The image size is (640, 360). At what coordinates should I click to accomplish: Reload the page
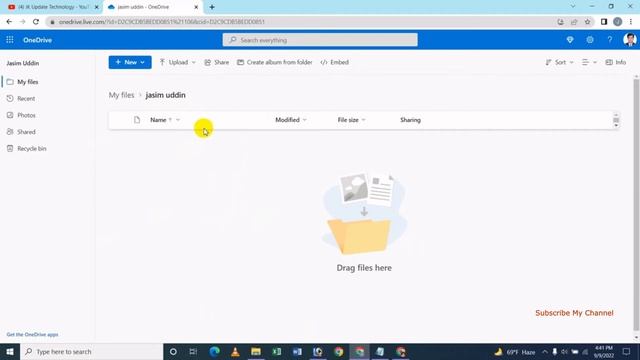click(36, 22)
